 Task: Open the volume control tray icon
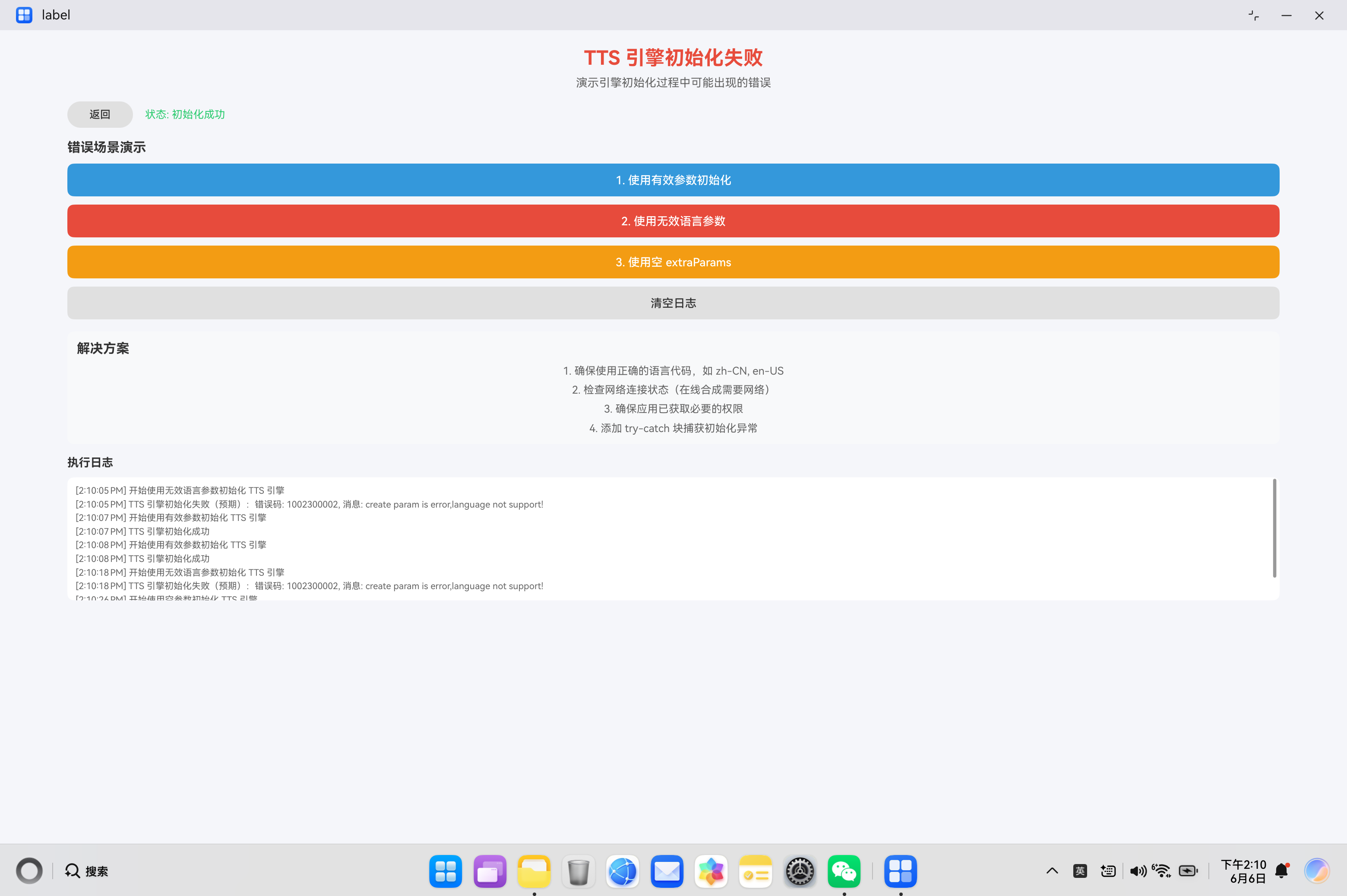[1138, 871]
